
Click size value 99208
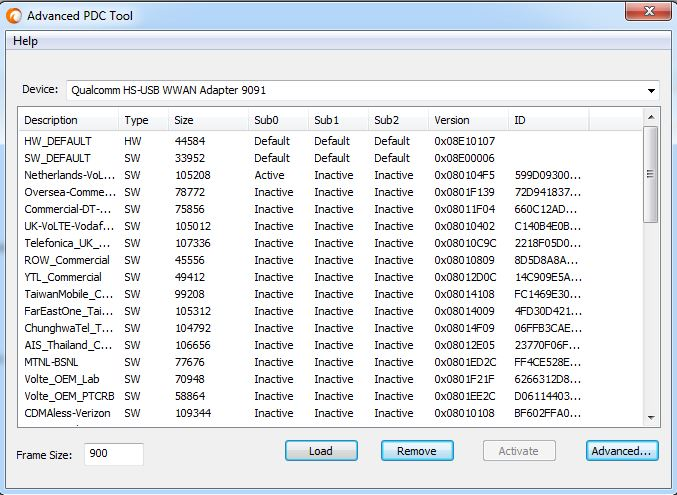[190, 294]
